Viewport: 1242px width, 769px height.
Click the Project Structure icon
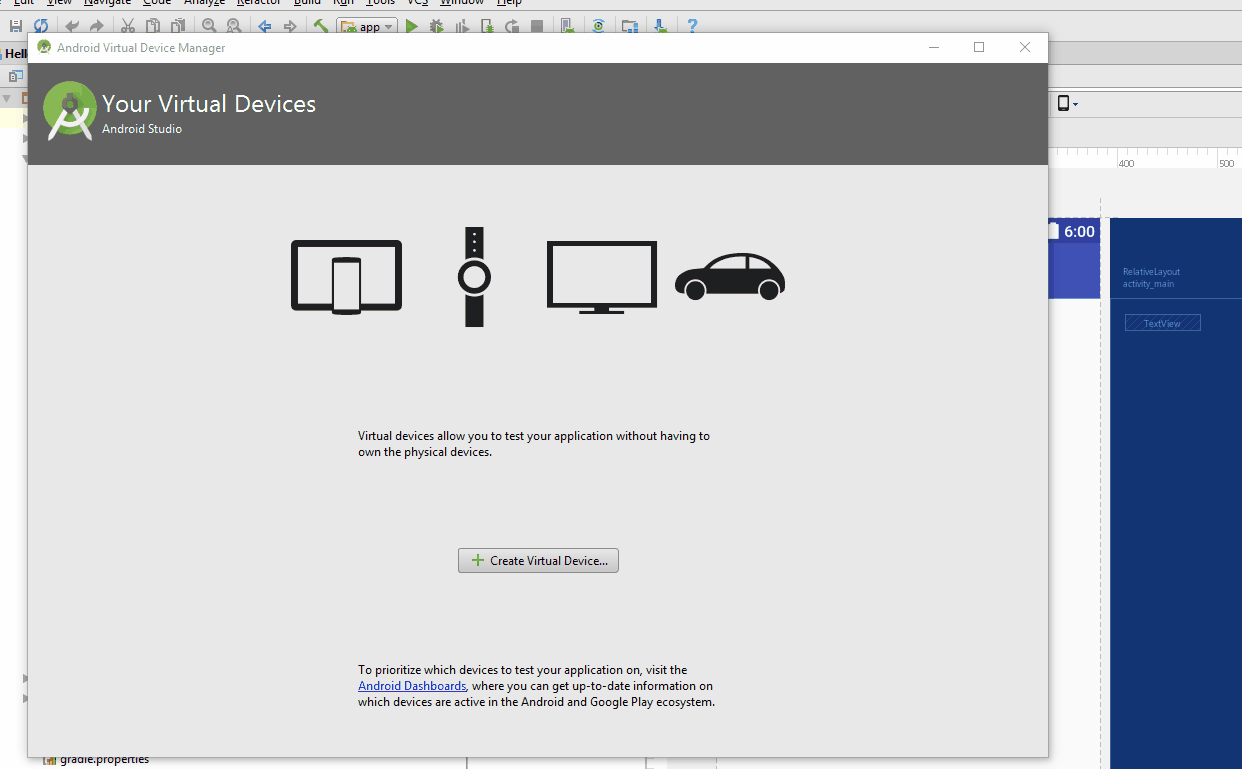coord(629,26)
